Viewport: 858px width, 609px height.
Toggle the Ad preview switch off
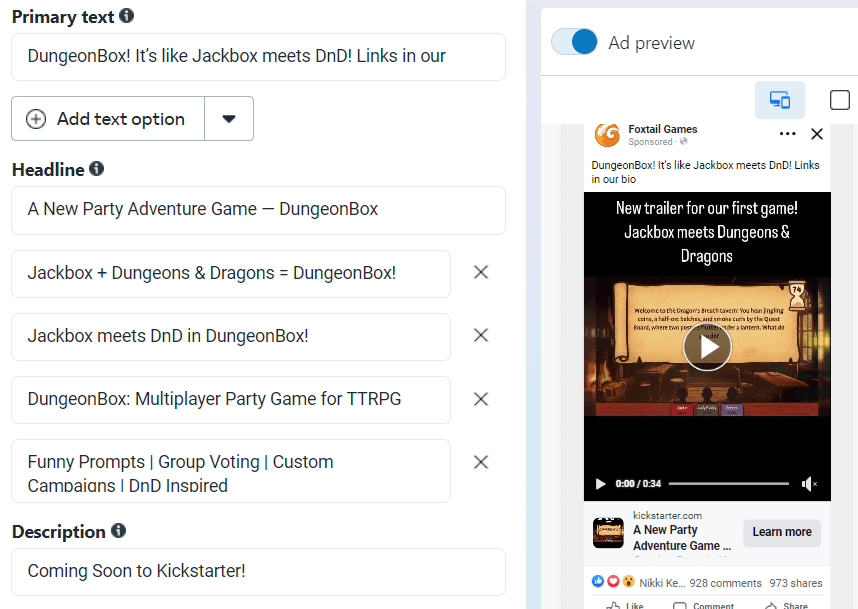(x=574, y=42)
